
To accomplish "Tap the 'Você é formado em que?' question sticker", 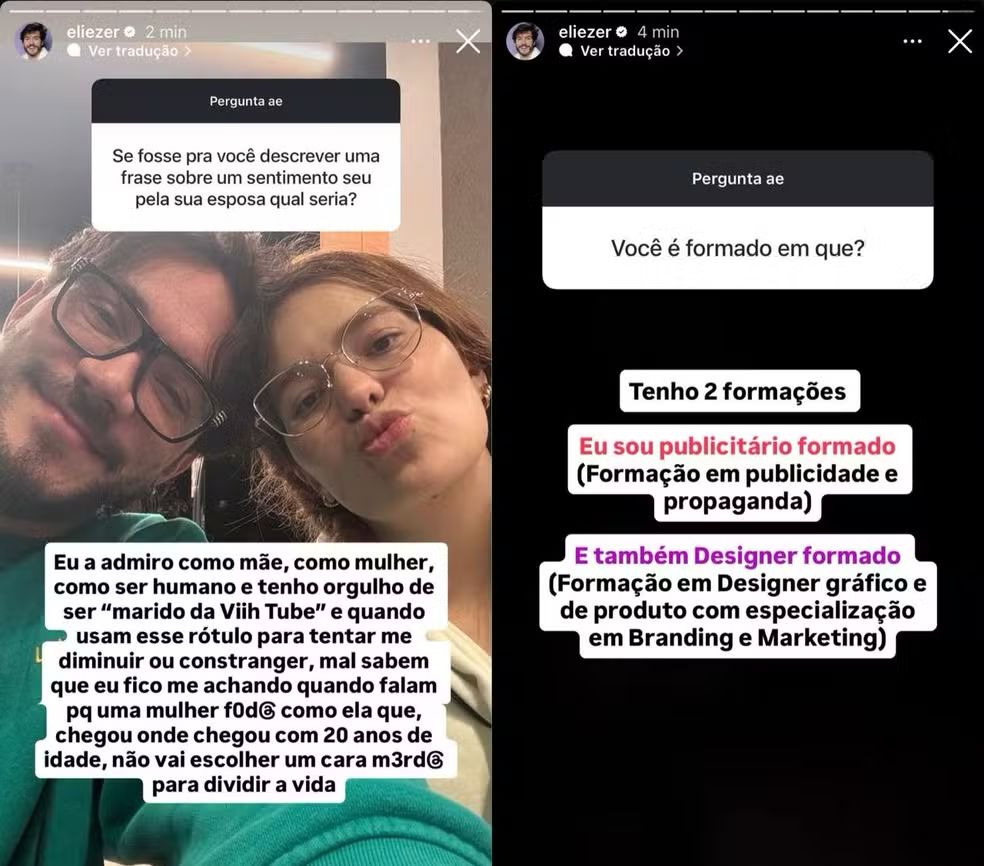I will coord(737,220).
